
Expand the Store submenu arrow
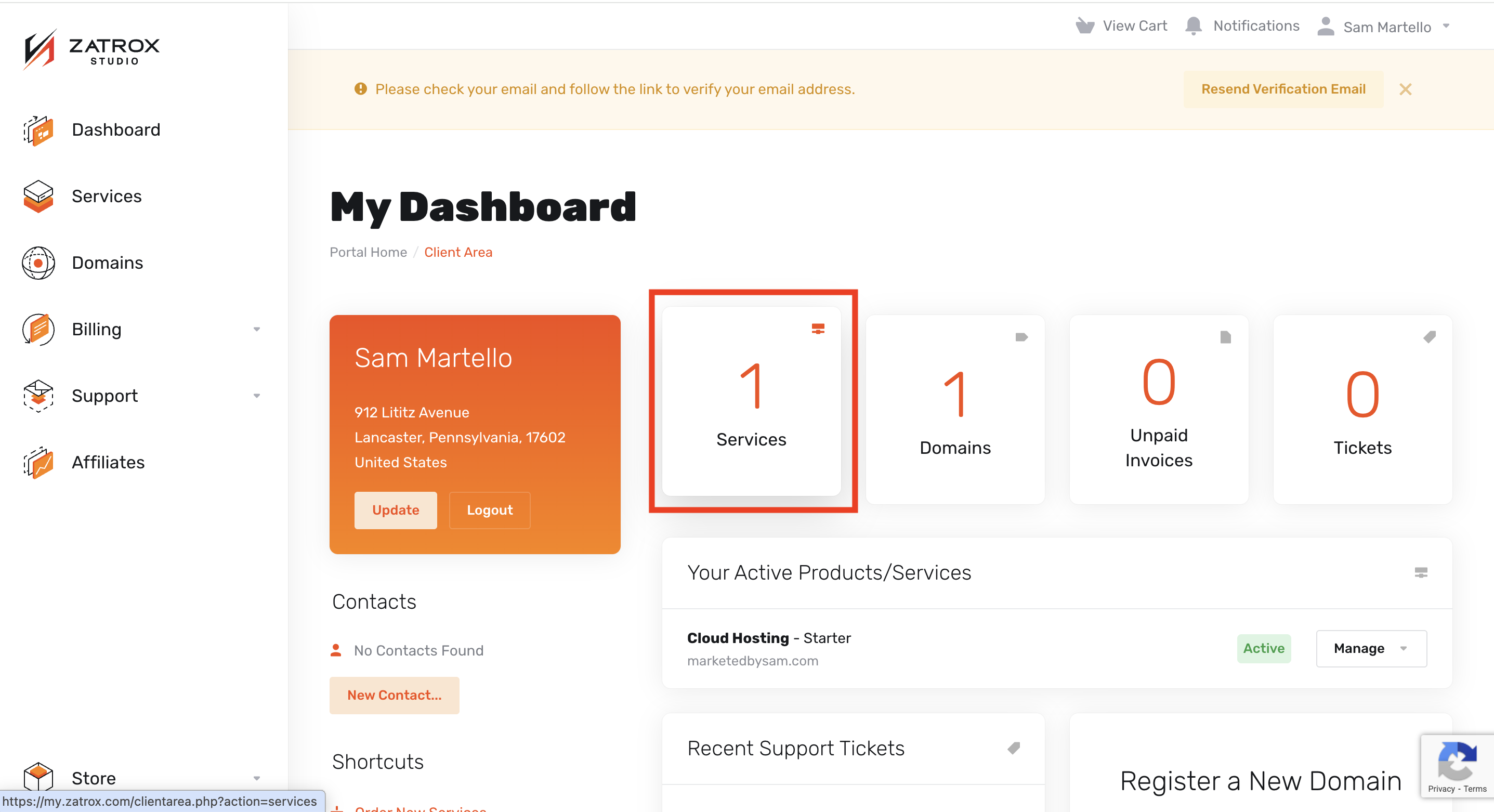[256, 778]
